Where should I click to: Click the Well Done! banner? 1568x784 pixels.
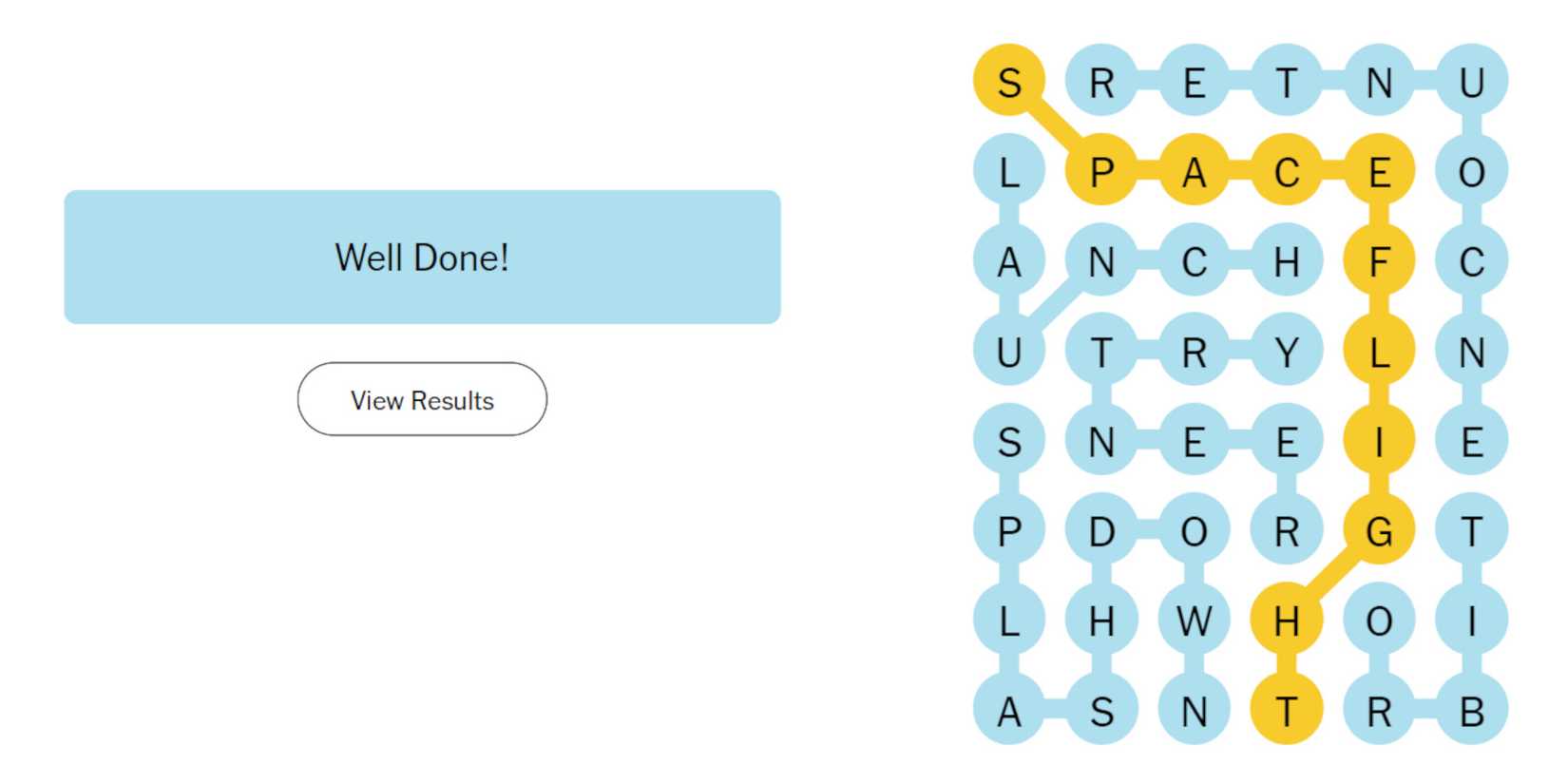[421, 256]
